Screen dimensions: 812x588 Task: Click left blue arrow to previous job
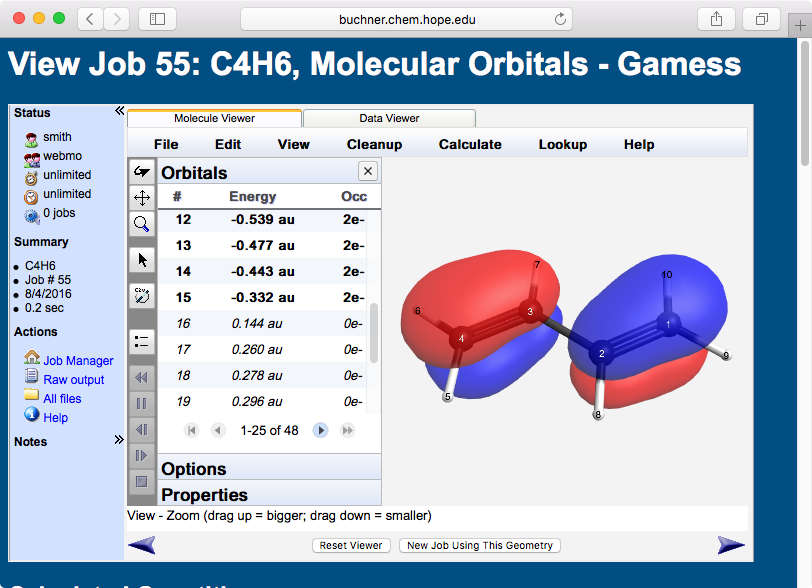coord(142,545)
